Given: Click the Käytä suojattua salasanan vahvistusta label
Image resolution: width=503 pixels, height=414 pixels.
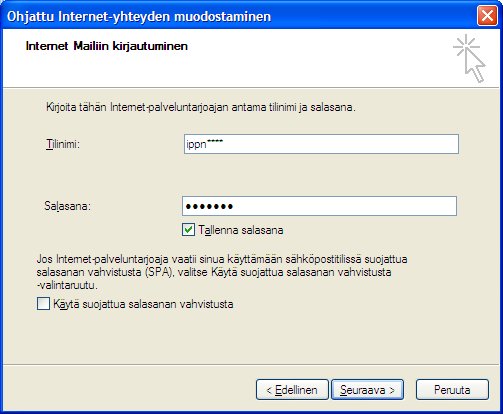Looking at the screenshot, I should (143, 304).
